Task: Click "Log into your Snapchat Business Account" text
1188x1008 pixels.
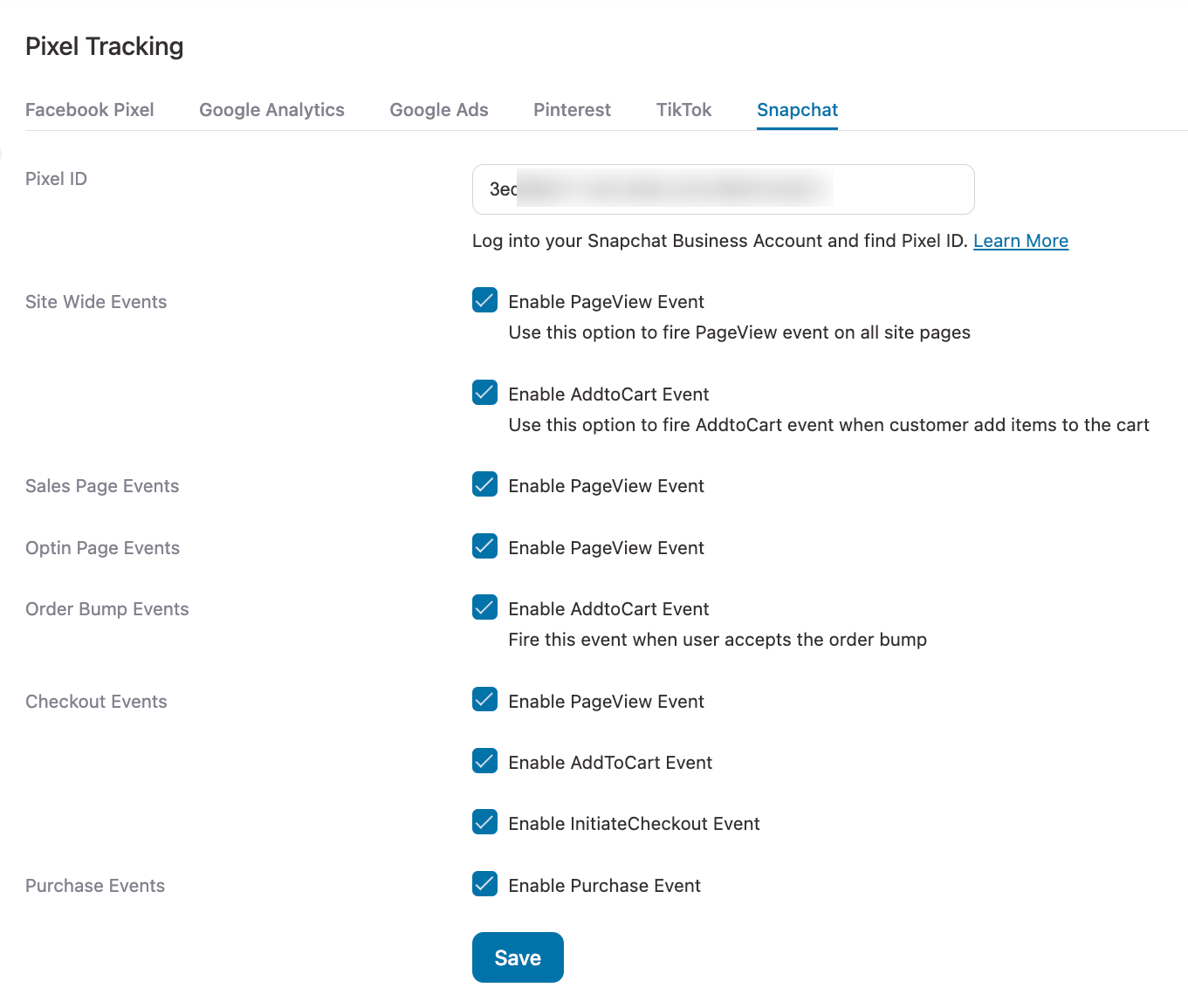Action: [x=720, y=241]
